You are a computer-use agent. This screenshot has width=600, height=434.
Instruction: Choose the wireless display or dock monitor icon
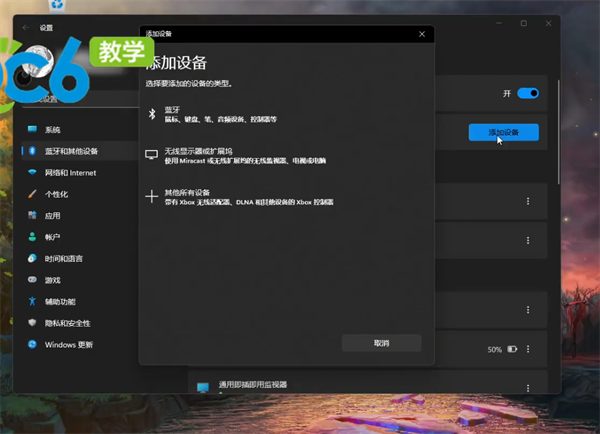pos(152,155)
